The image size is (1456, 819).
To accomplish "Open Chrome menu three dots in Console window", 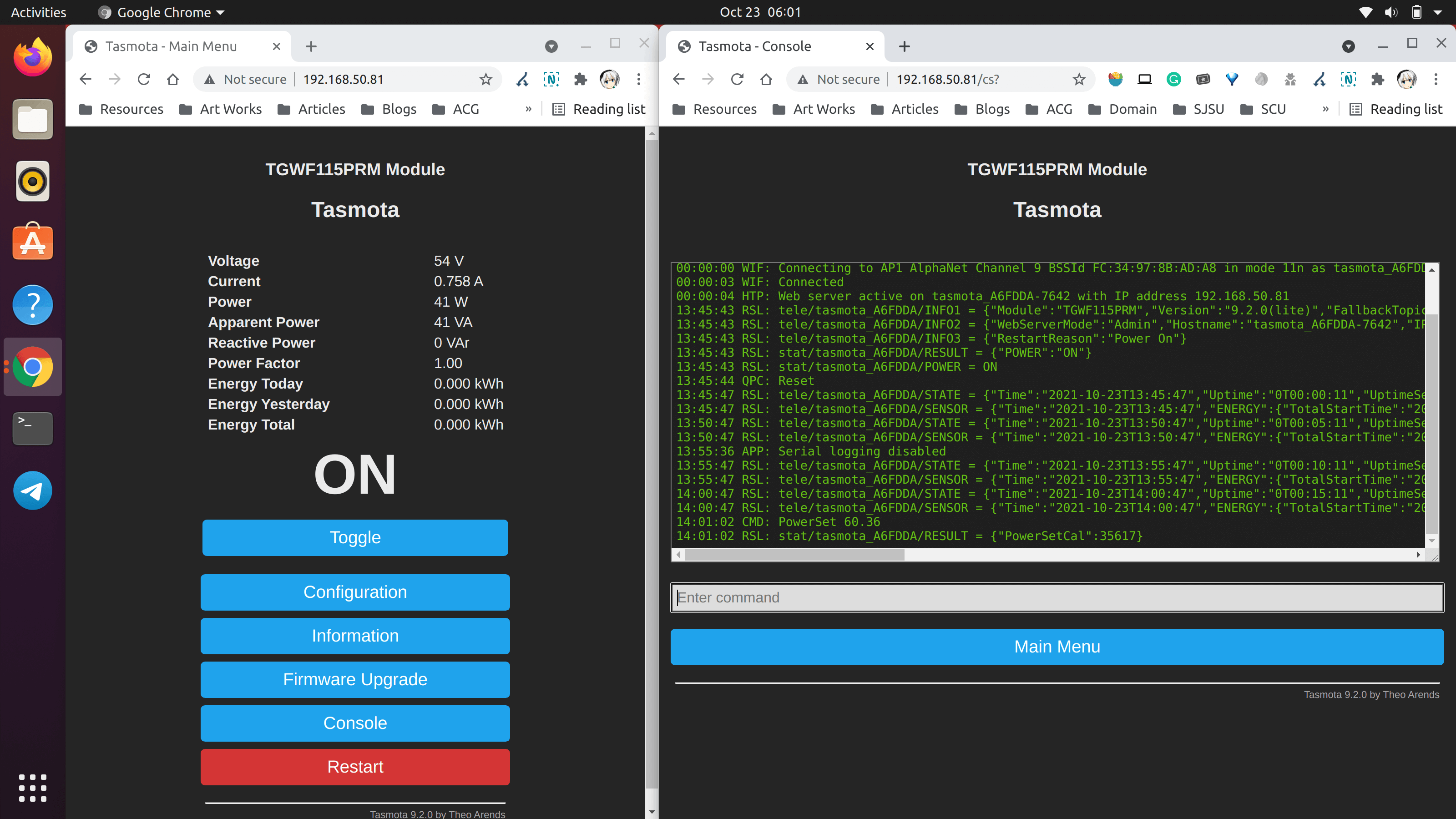I will tap(1436, 79).
